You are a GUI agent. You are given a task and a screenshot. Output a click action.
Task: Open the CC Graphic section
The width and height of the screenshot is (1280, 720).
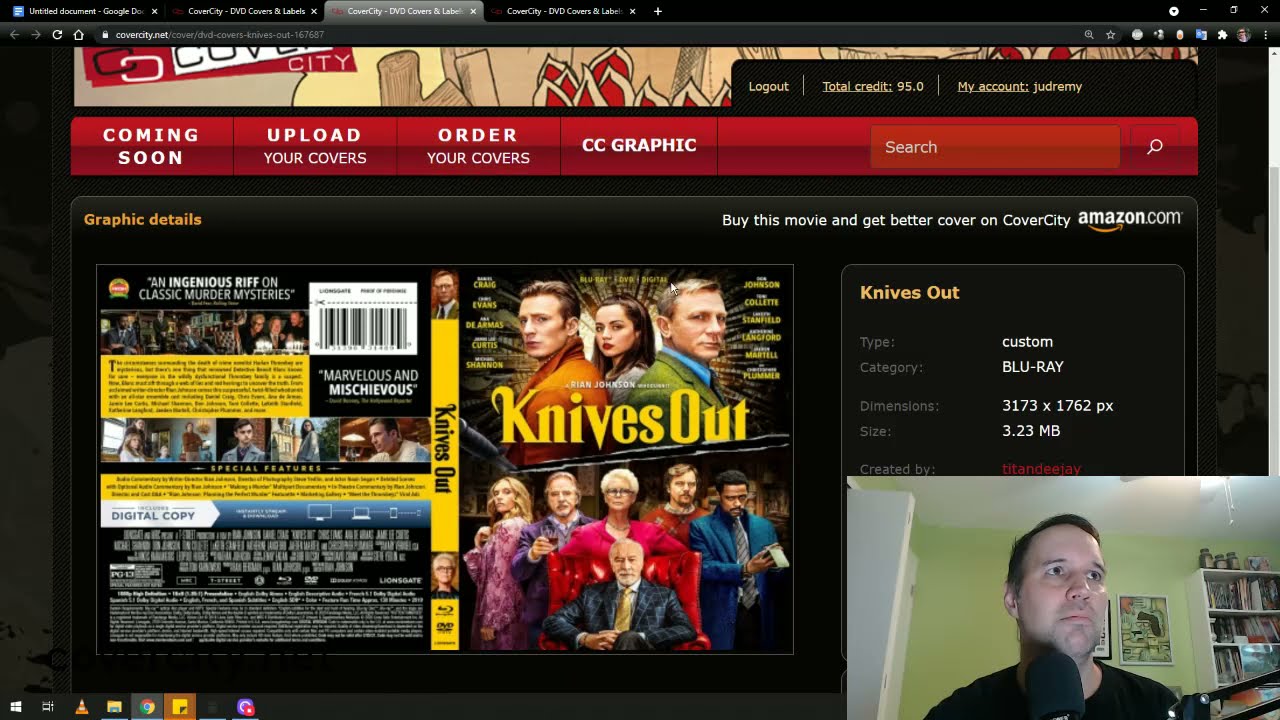(x=639, y=146)
